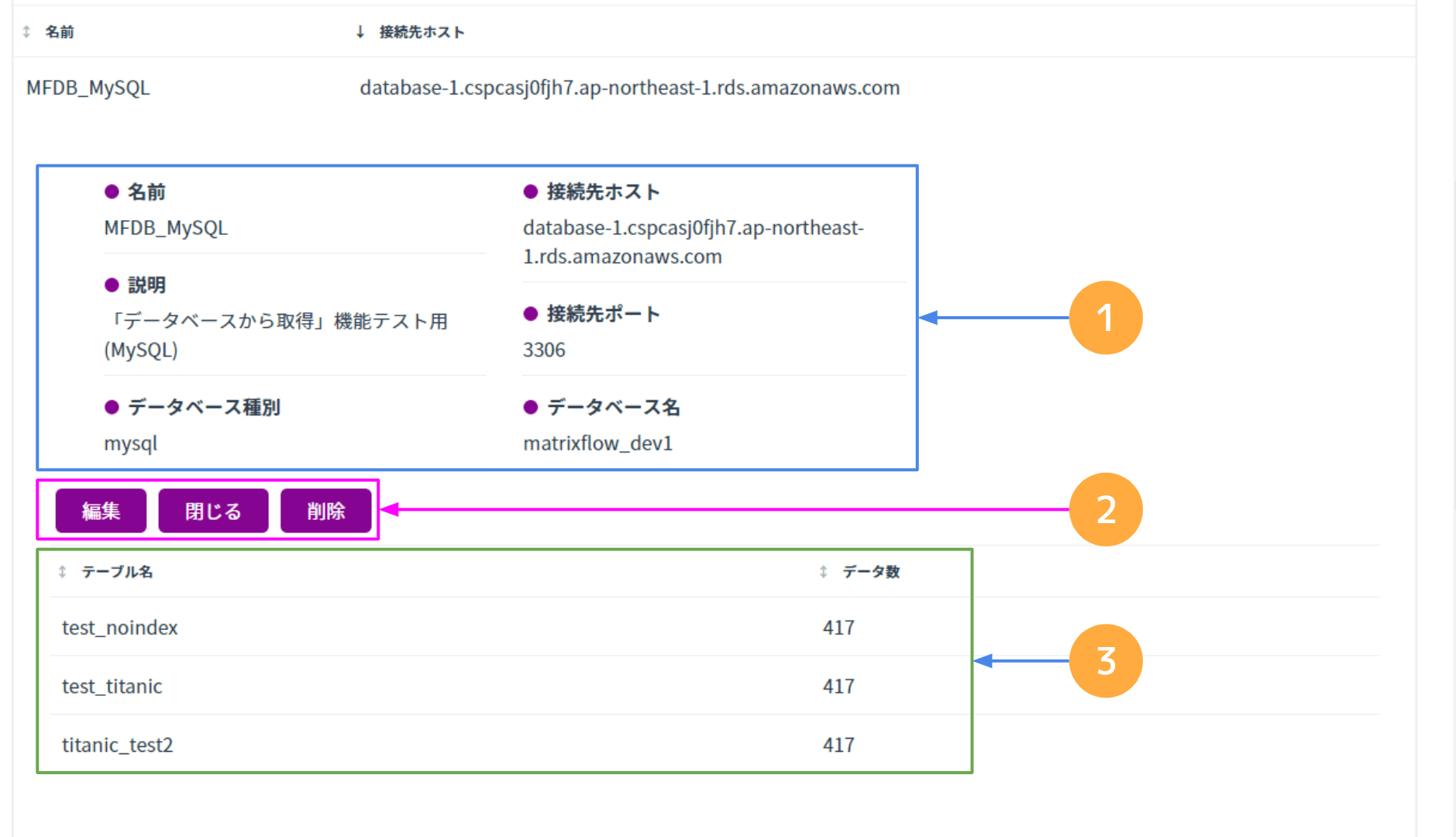Click the database name matrixflow_dev1
The width and height of the screenshot is (1456, 837).
(x=597, y=443)
